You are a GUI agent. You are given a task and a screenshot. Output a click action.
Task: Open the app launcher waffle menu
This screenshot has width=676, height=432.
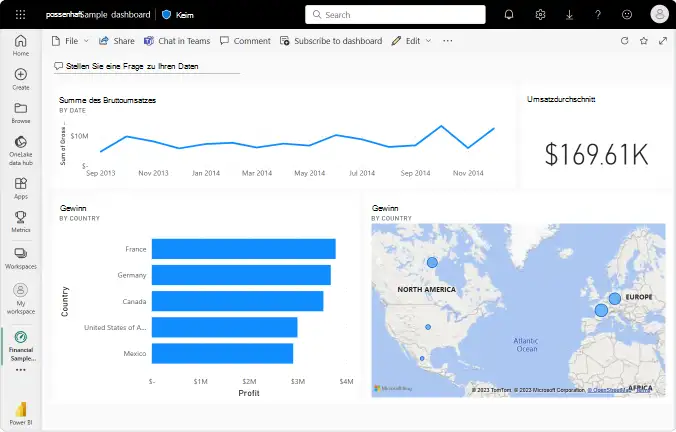point(20,15)
